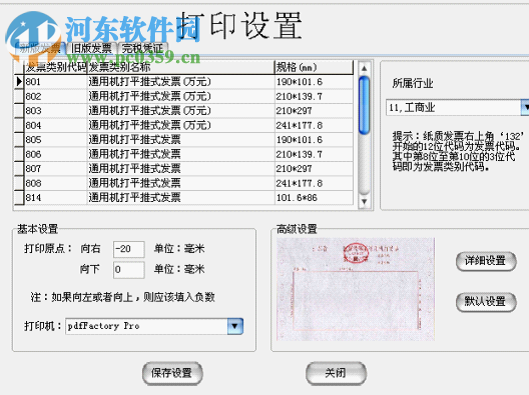
Task: Click the invoice name cell in row 805
Action: pos(181,140)
